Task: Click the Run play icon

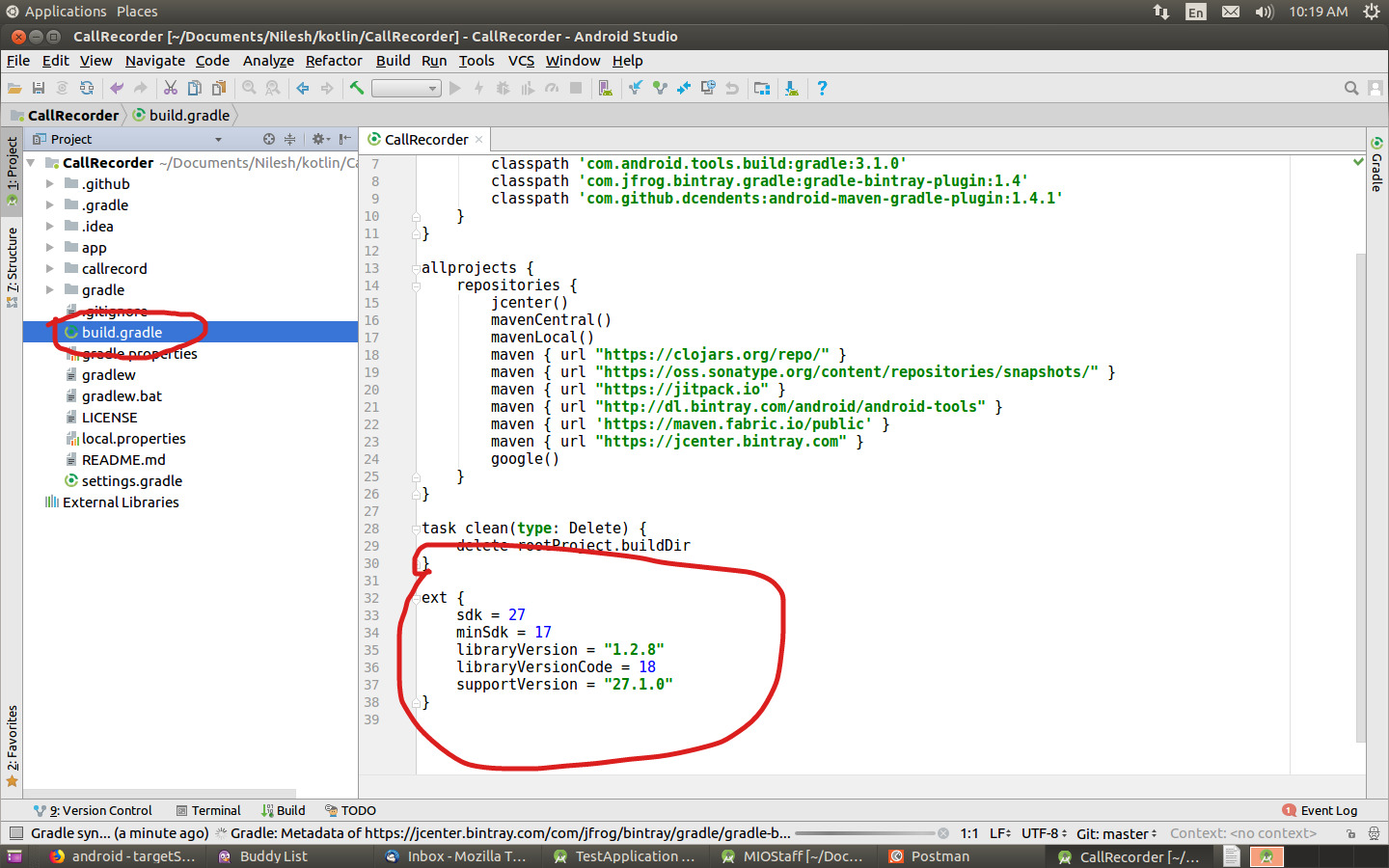Action: coord(455,88)
